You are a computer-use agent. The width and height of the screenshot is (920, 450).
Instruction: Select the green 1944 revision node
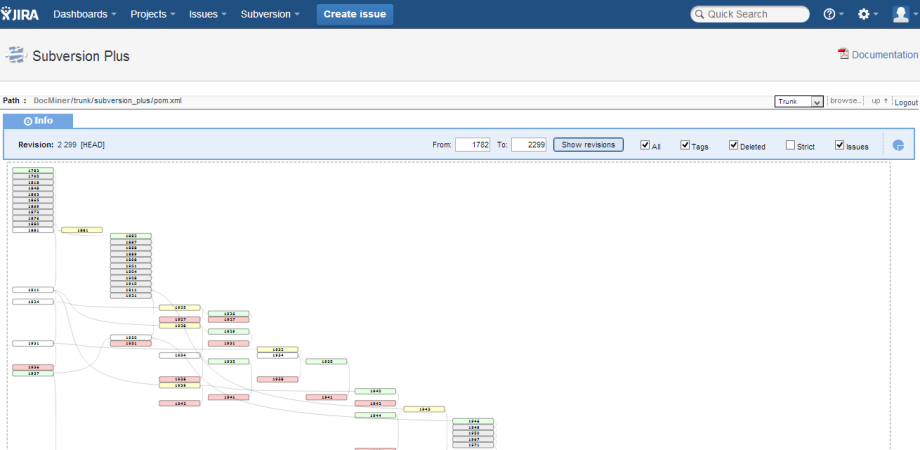click(376, 415)
